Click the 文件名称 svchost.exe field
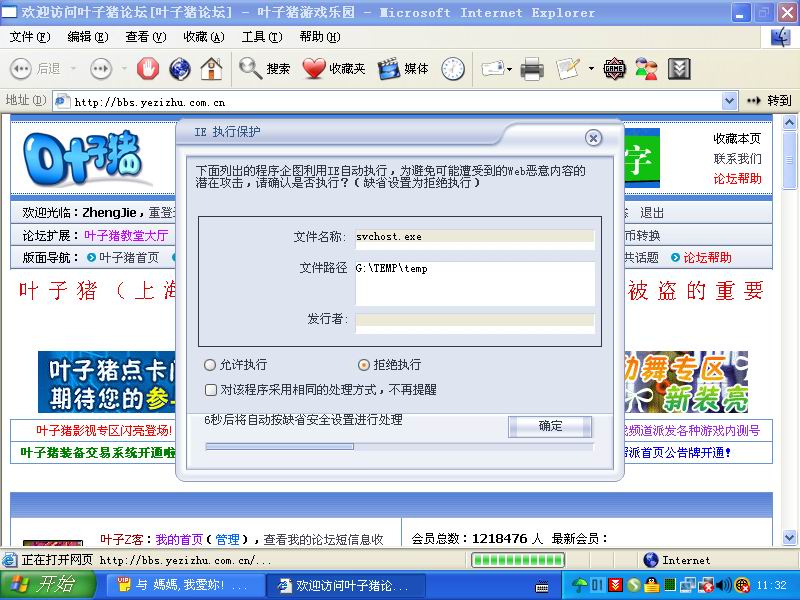800x600 pixels. click(x=474, y=237)
